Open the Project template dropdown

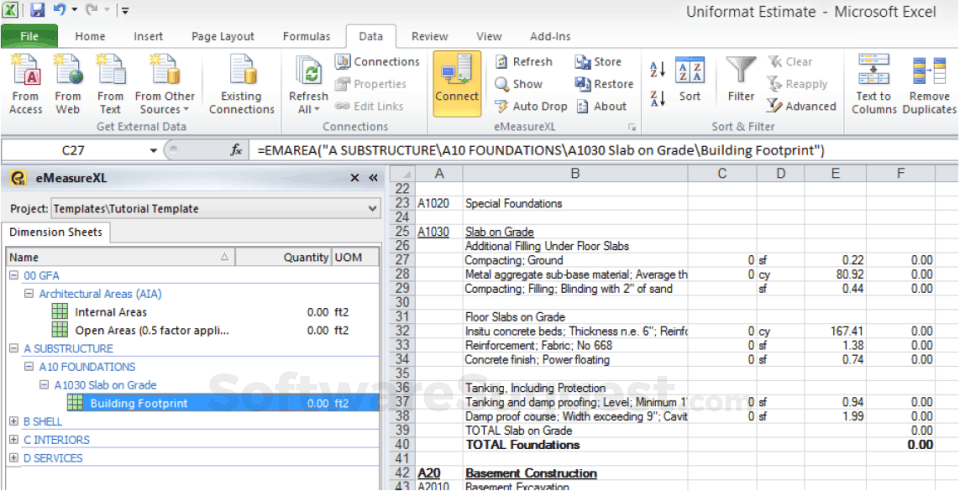373,209
